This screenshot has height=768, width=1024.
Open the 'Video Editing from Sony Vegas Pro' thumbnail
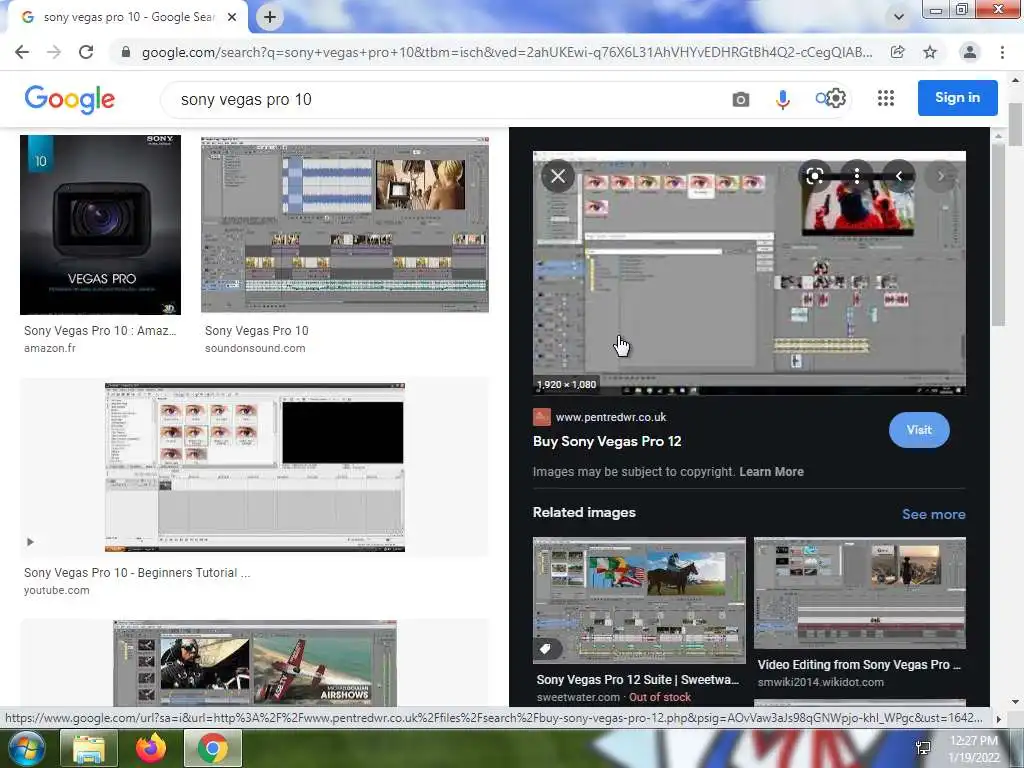[x=859, y=593]
